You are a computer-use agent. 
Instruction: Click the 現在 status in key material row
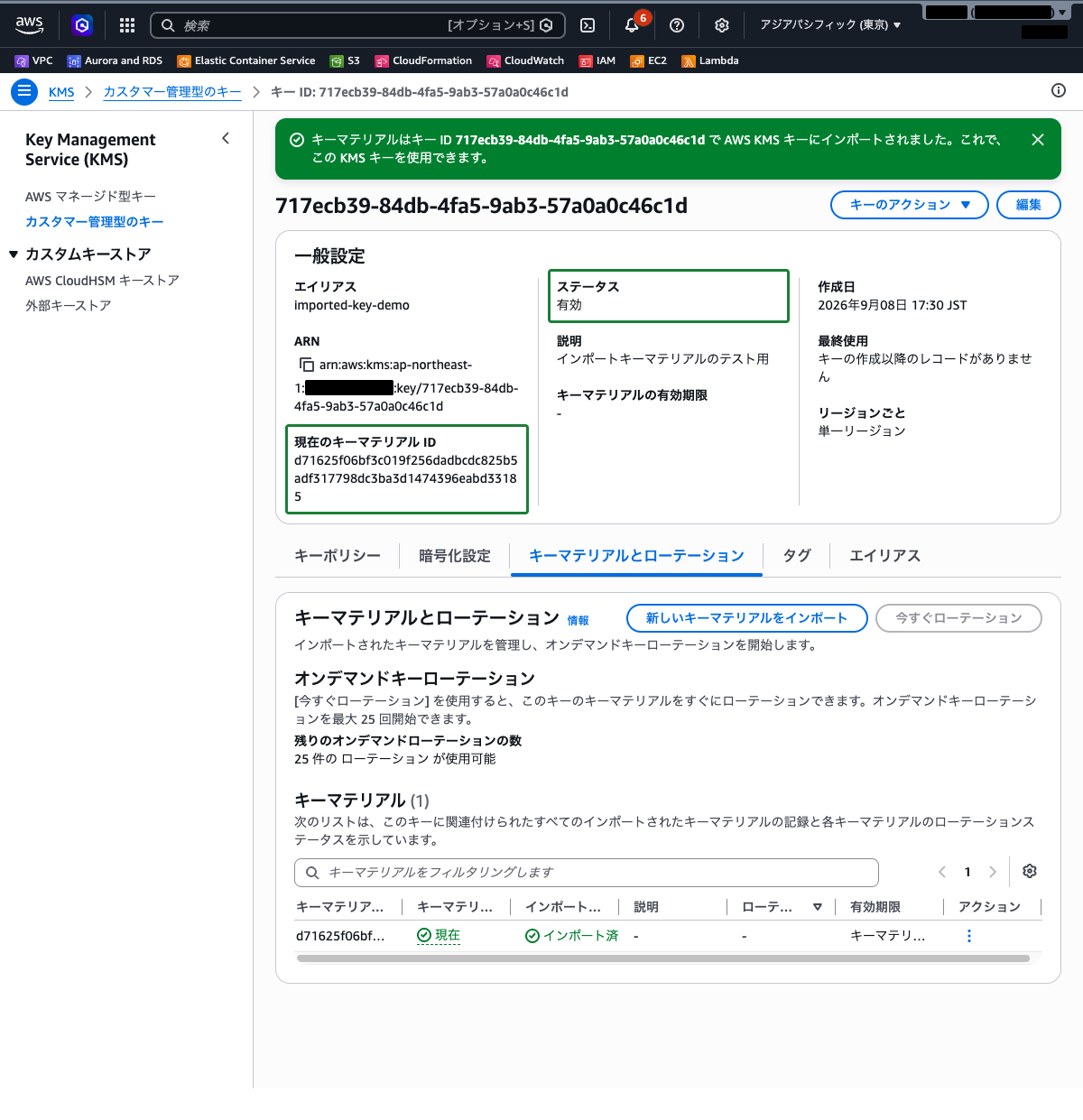pos(439,936)
